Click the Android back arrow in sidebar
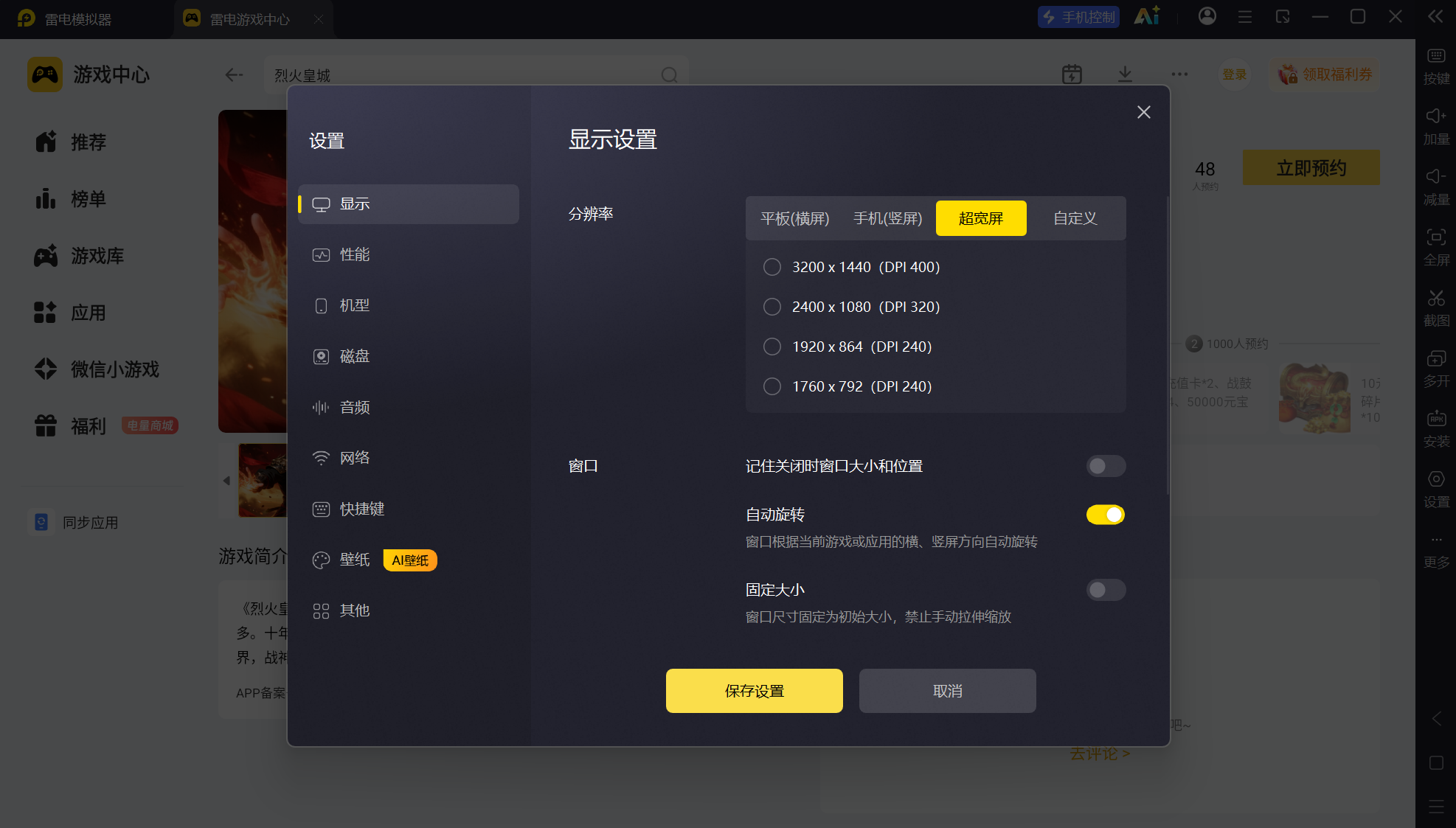This screenshot has height=828, width=1456. 1436,719
